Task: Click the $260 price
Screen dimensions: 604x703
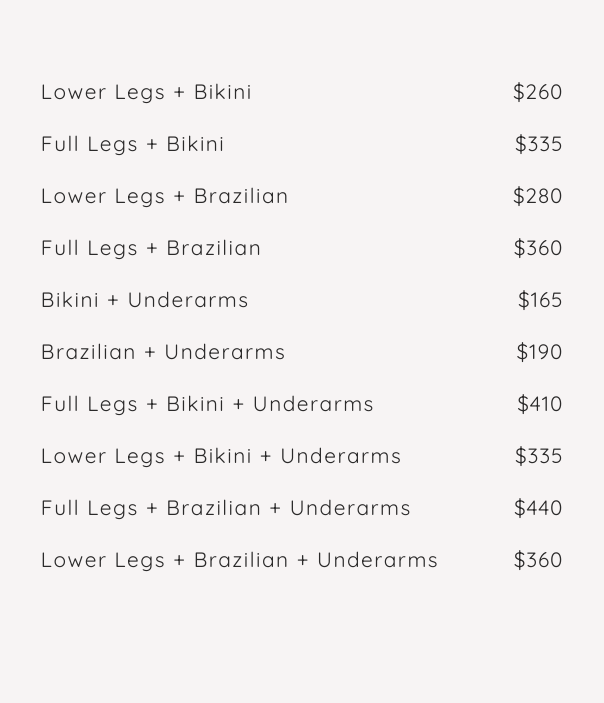Action: tap(537, 92)
